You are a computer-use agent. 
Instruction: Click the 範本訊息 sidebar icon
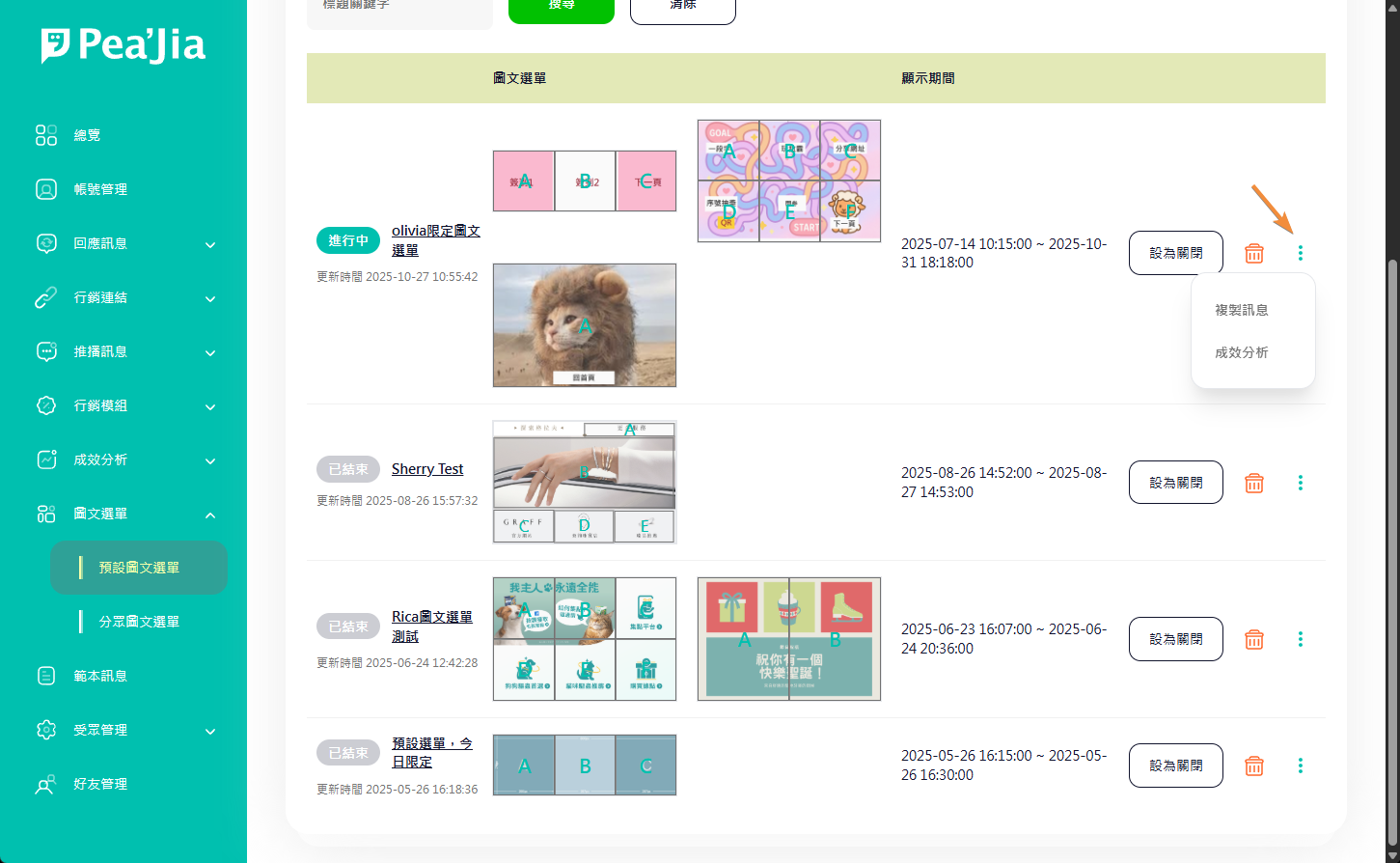point(46,676)
